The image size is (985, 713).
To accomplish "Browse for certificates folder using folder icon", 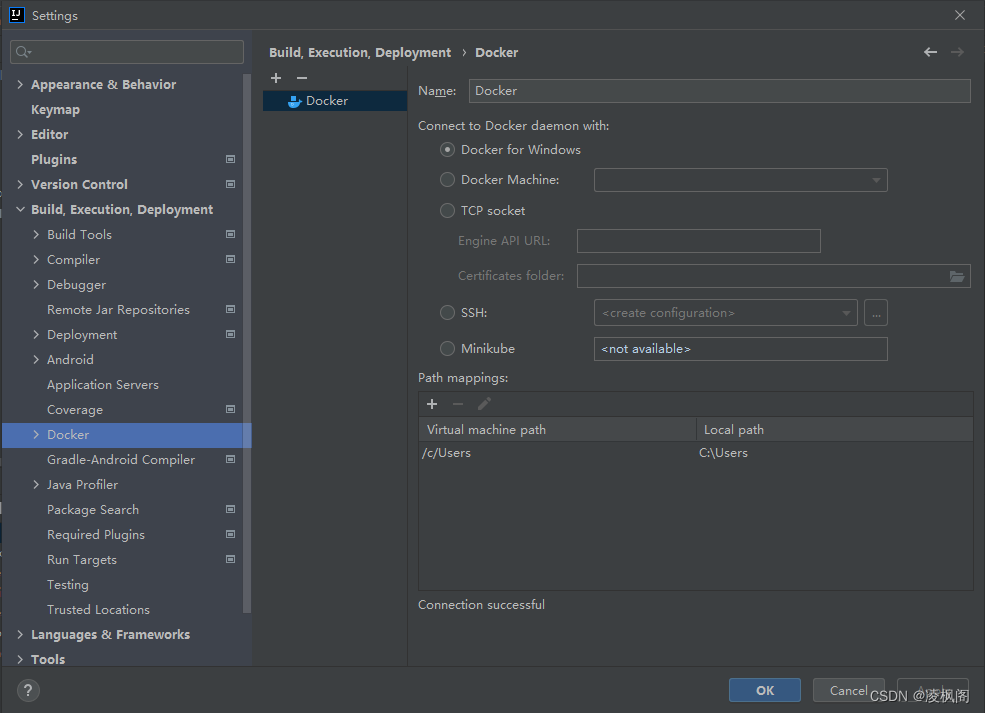I will click(x=959, y=275).
